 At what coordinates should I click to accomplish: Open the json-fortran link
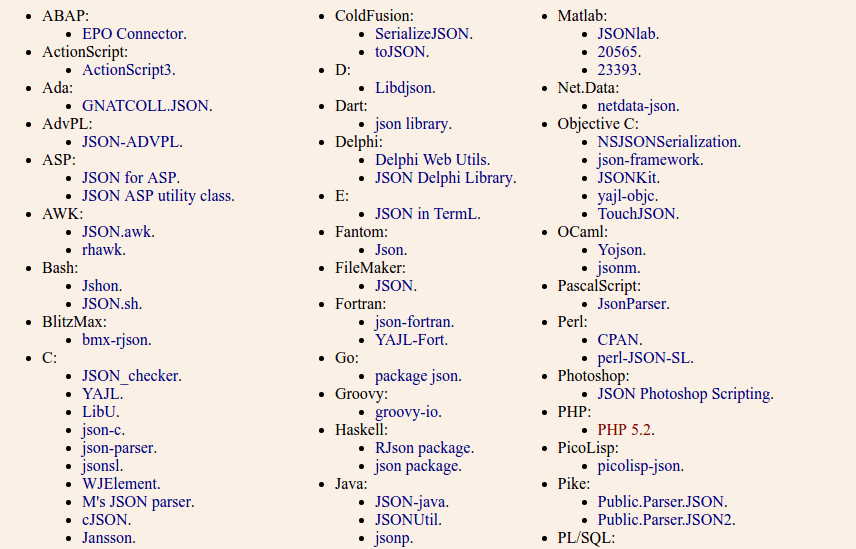pyautogui.click(x=413, y=322)
